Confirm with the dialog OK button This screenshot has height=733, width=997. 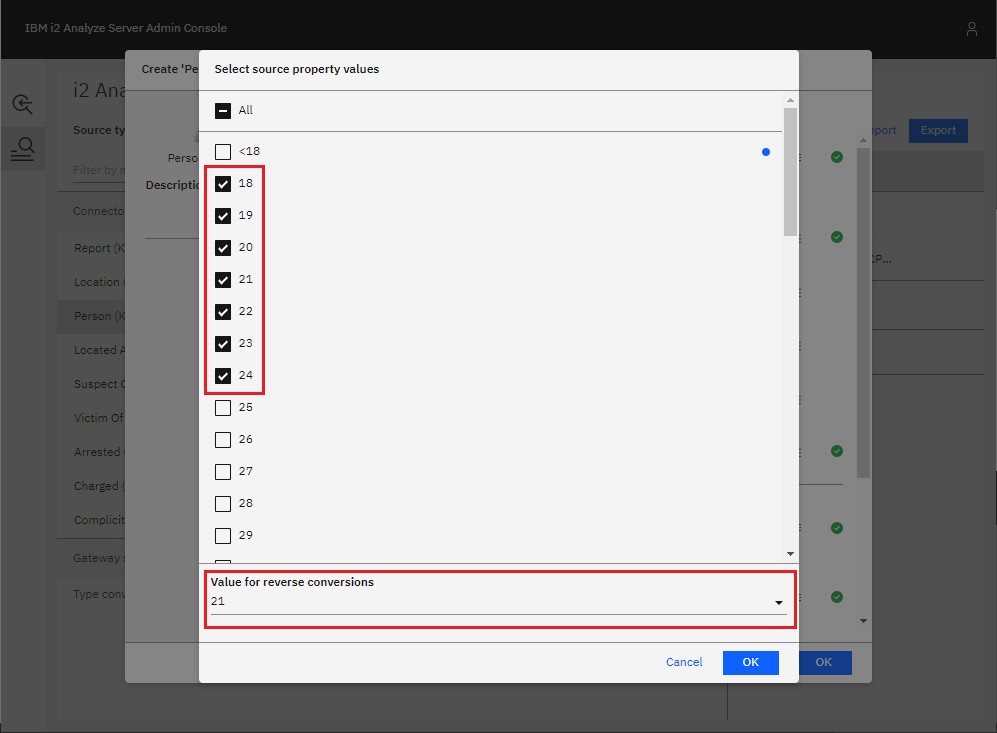[750, 662]
